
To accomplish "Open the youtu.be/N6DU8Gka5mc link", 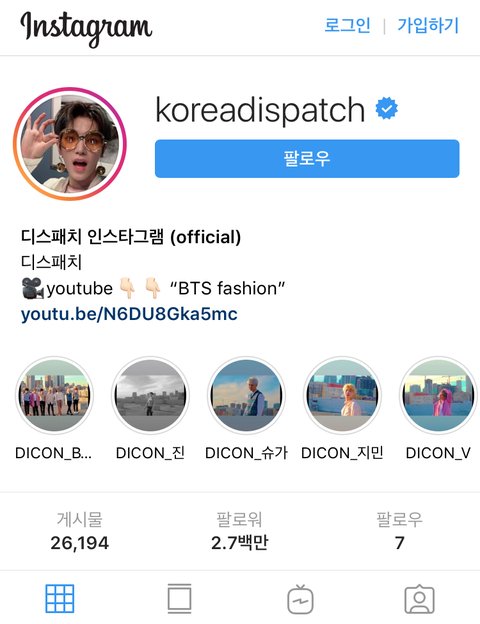I will click(x=129, y=314).
